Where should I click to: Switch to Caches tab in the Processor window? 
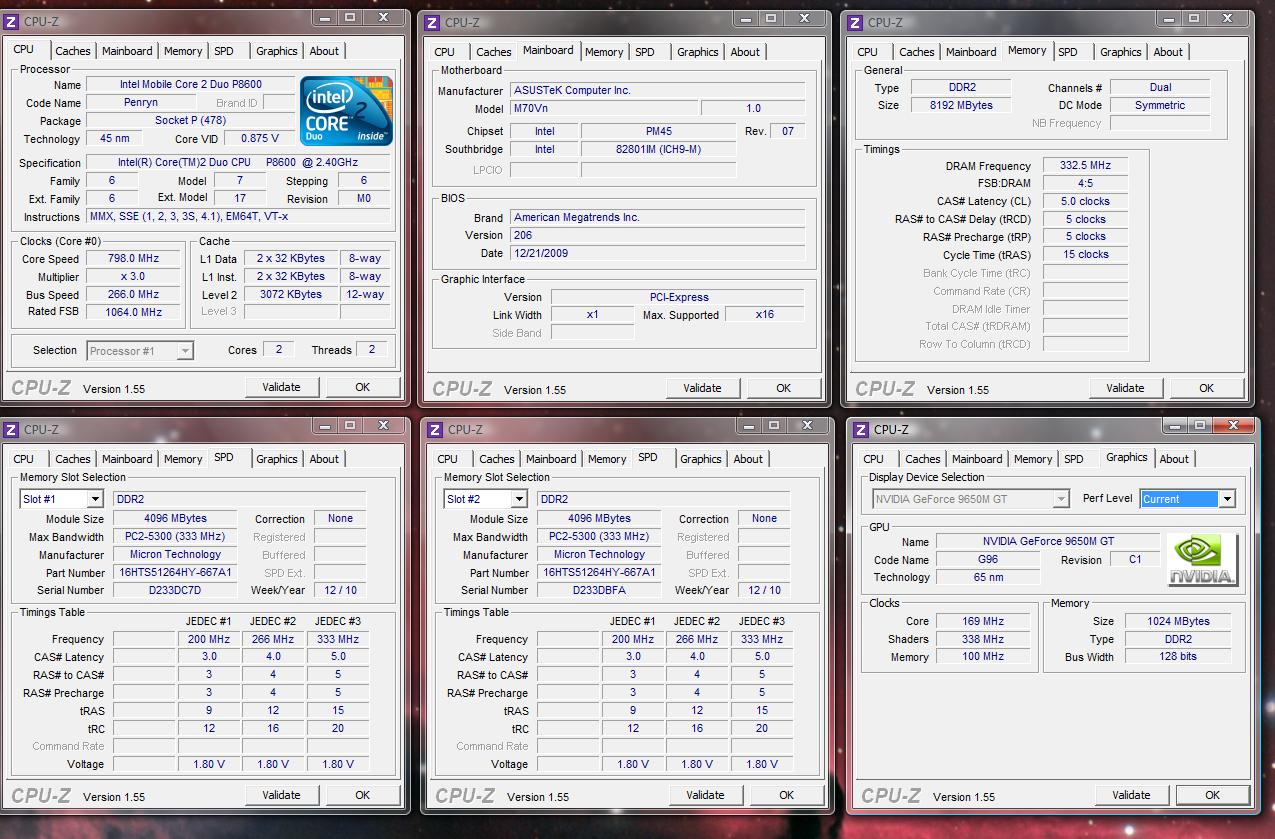tap(73, 51)
